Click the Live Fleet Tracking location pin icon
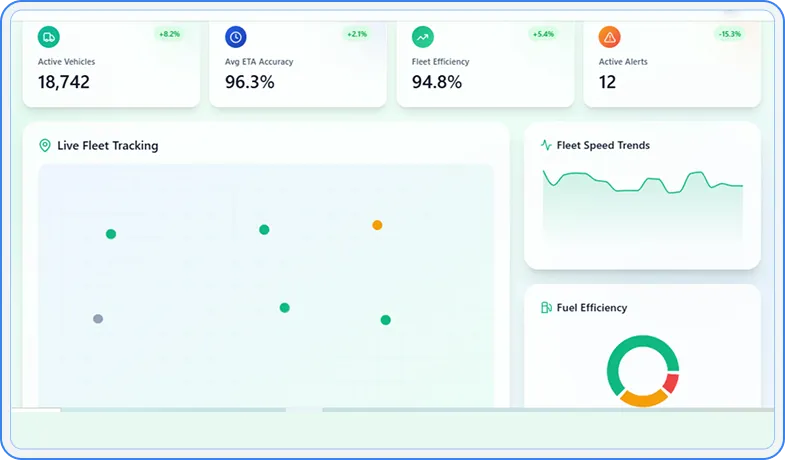Image resolution: width=785 pixels, height=460 pixels. coord(44,146)
